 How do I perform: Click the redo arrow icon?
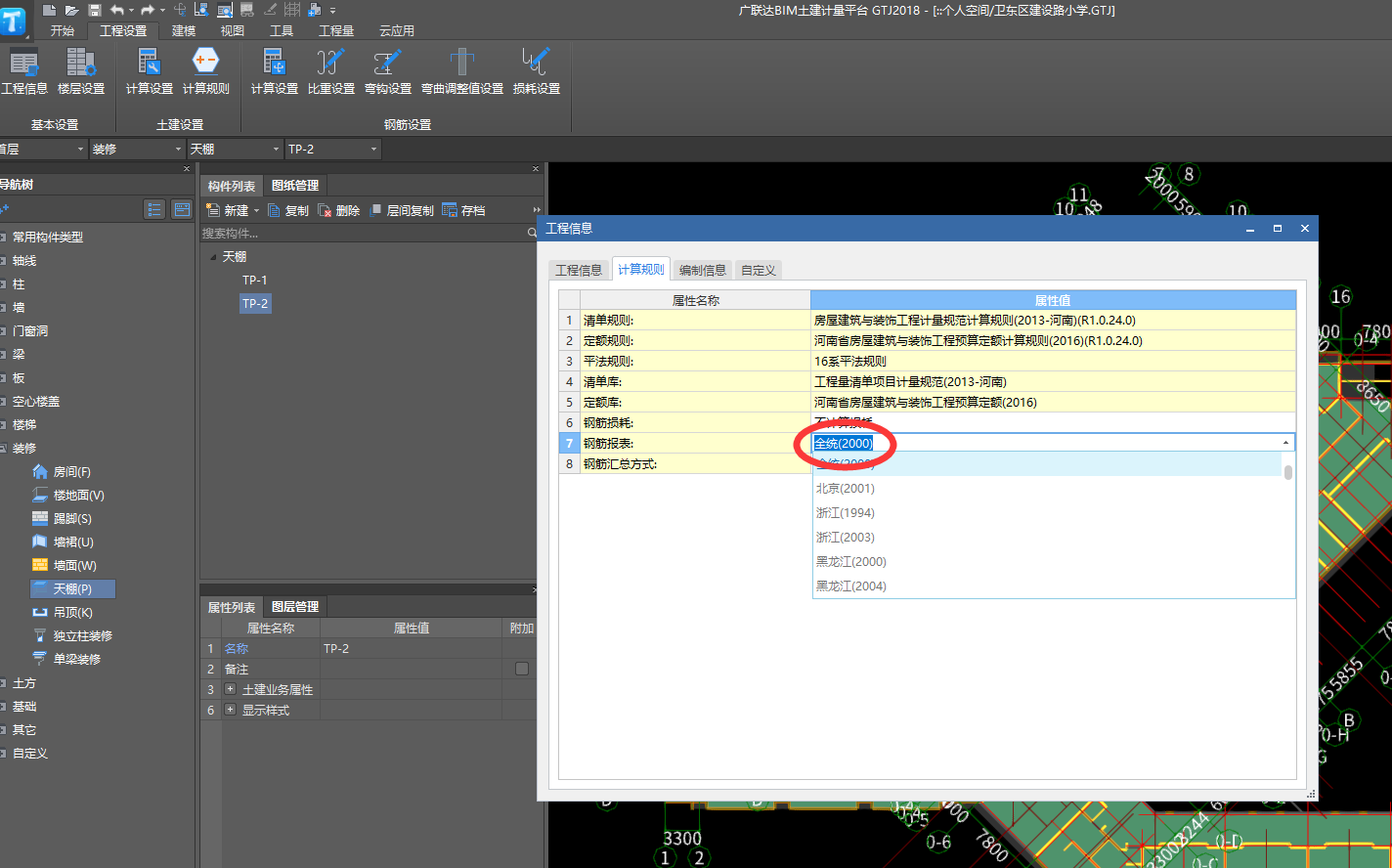pyautogui.click(x=147, y=10)
